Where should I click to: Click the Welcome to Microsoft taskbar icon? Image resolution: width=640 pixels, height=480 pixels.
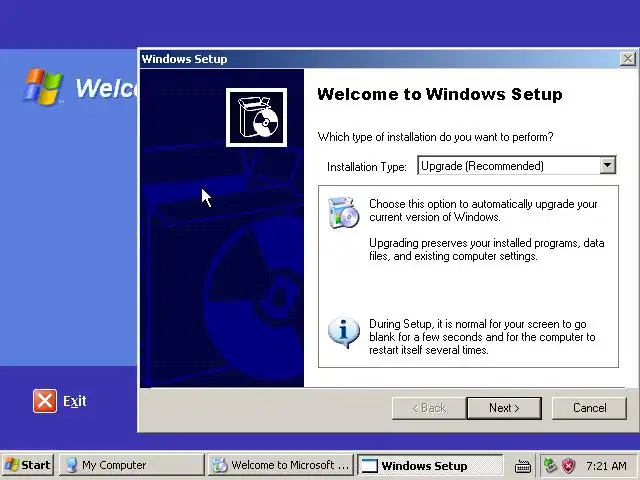[220, 465]
